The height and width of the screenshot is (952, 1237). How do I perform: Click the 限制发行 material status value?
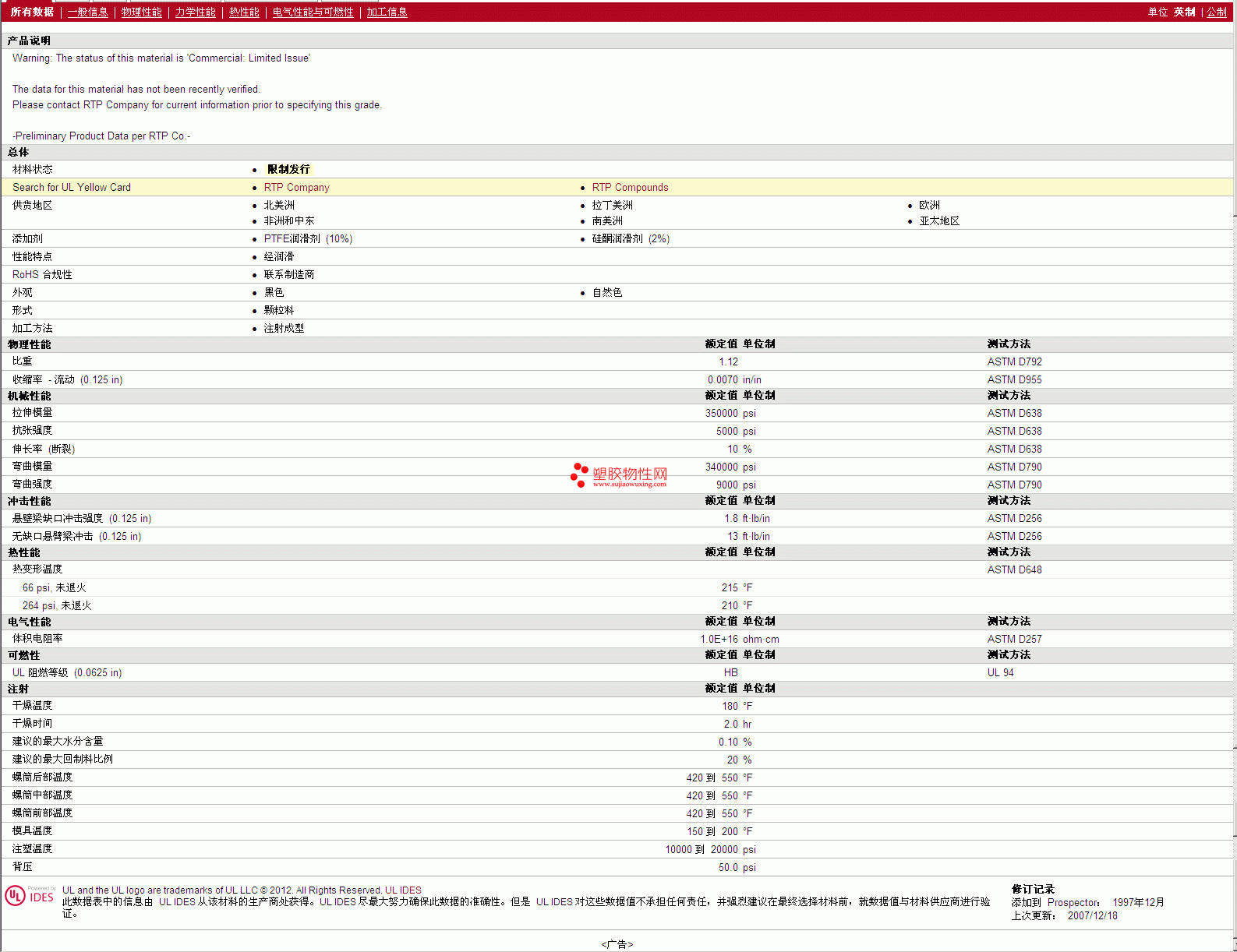(288, 170)
